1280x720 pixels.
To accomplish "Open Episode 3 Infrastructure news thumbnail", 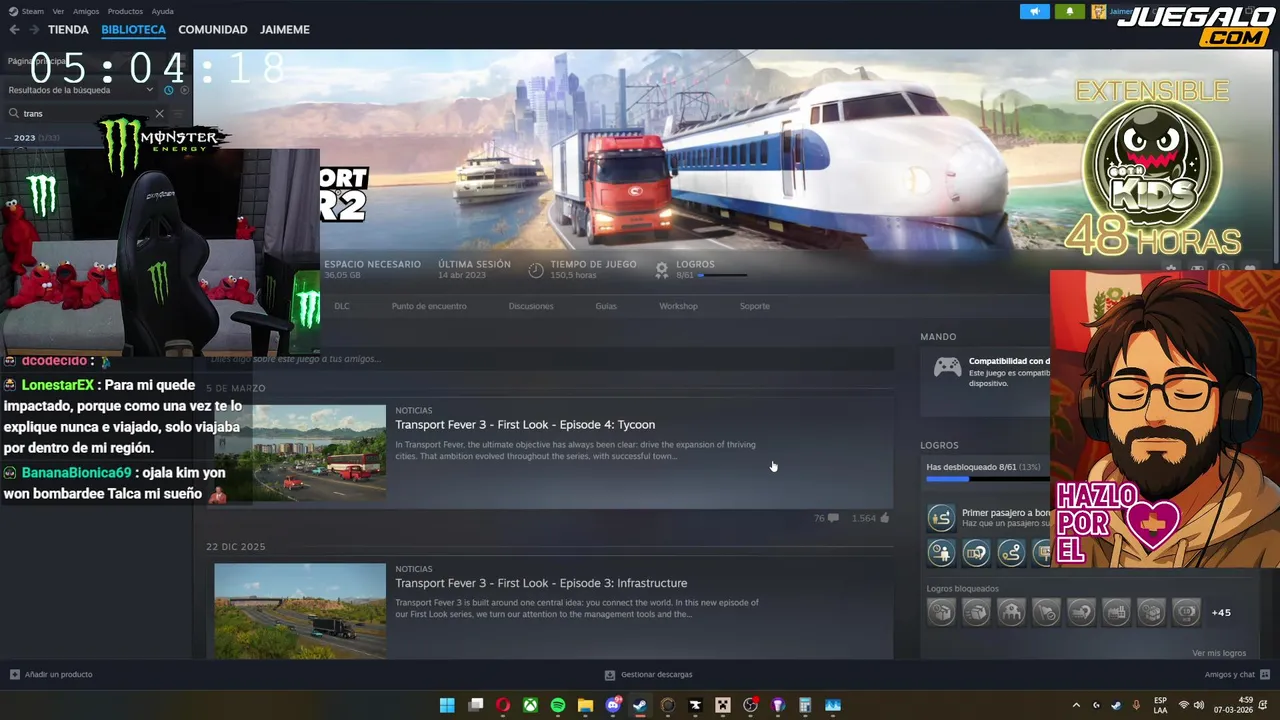I will coord(300,610).
